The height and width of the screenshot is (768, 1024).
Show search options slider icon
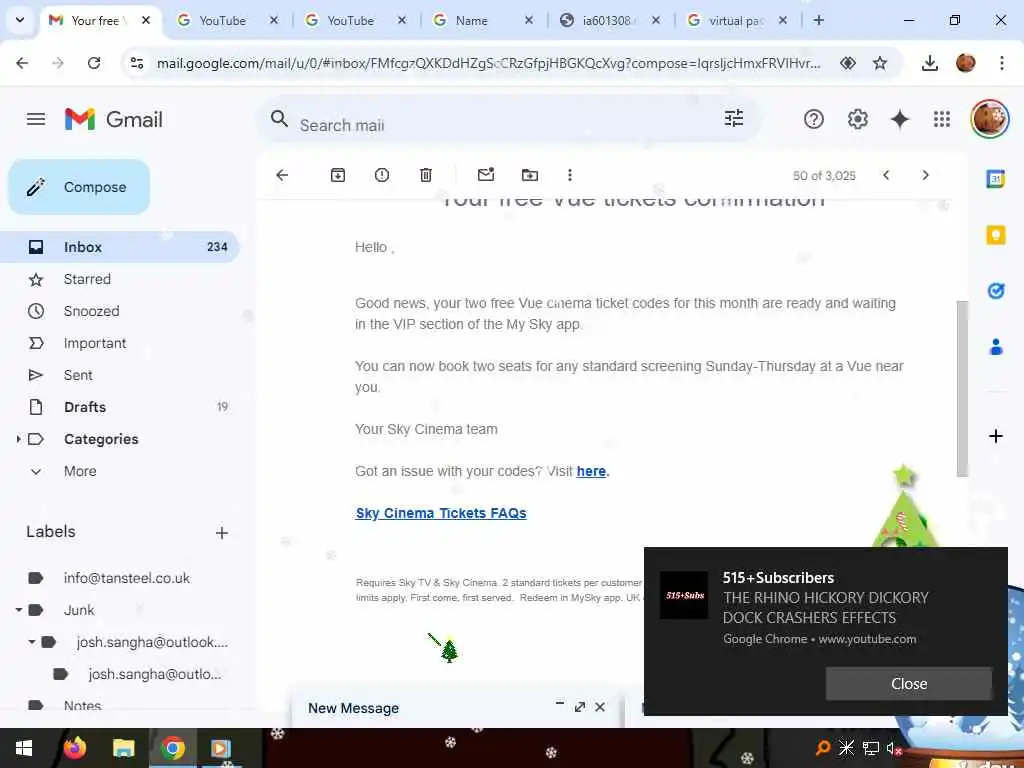point(734,118)
